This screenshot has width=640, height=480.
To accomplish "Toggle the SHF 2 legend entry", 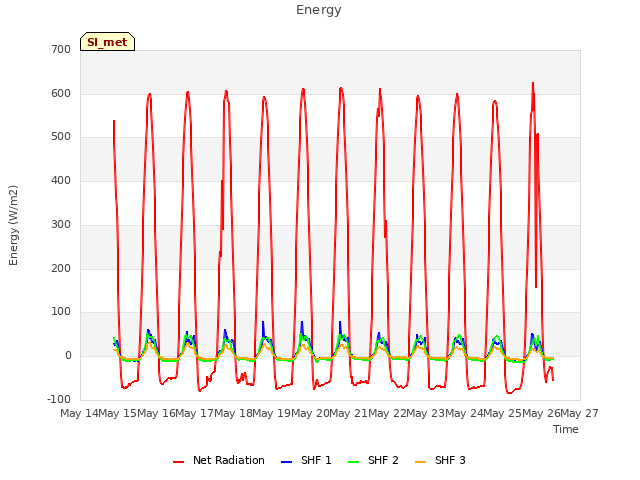I will [373, 460].
